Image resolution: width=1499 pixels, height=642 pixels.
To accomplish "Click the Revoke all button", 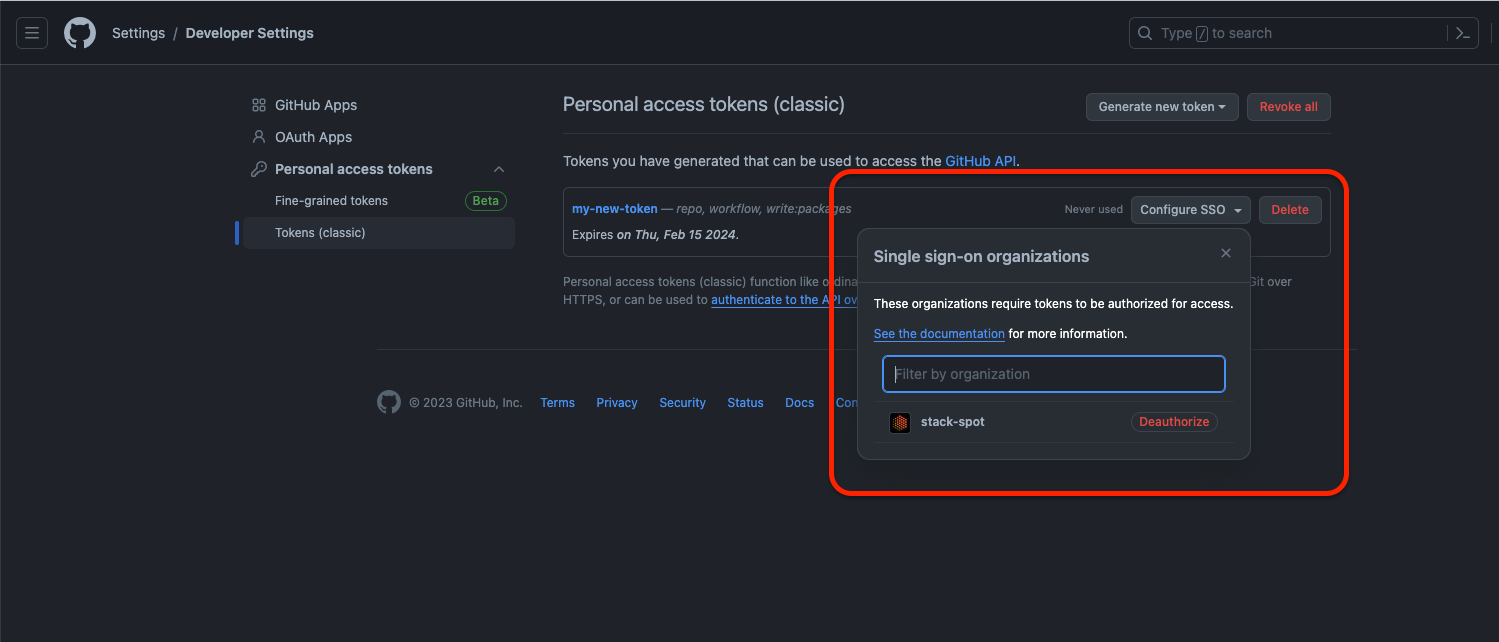I will (1288, 107).
